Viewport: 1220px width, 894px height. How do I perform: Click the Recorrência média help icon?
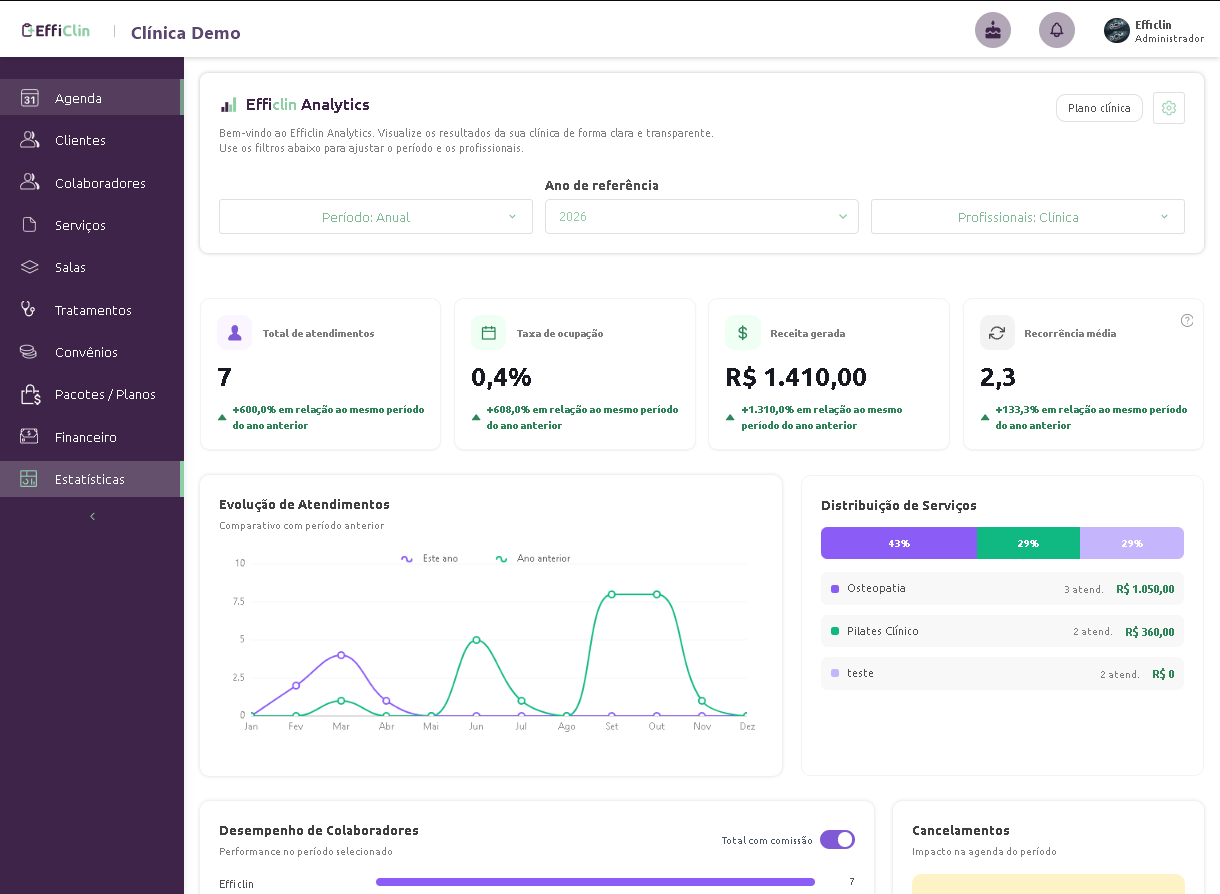pyautogui.click(x=1187, y=321)
